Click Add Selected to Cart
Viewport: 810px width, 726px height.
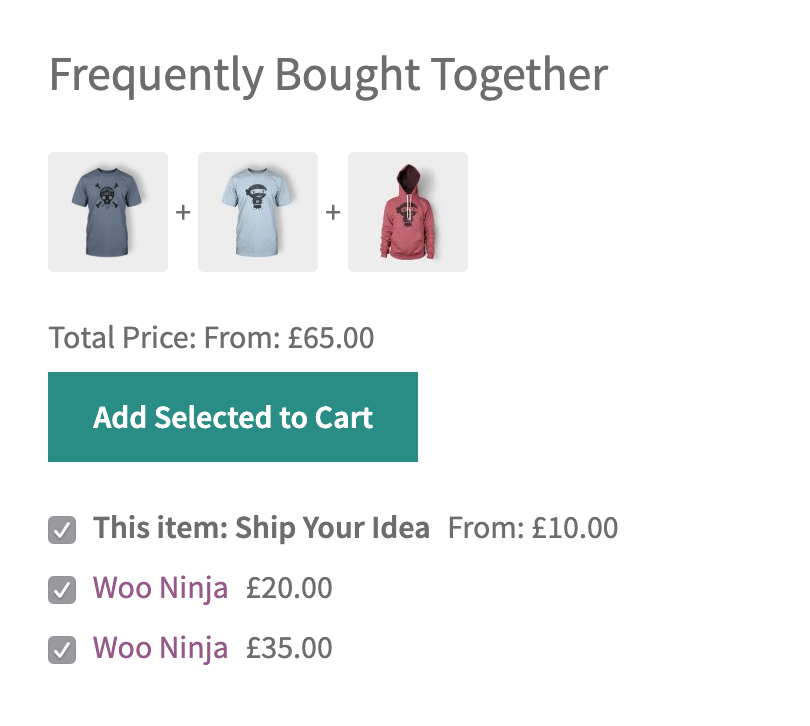(232, 417)
